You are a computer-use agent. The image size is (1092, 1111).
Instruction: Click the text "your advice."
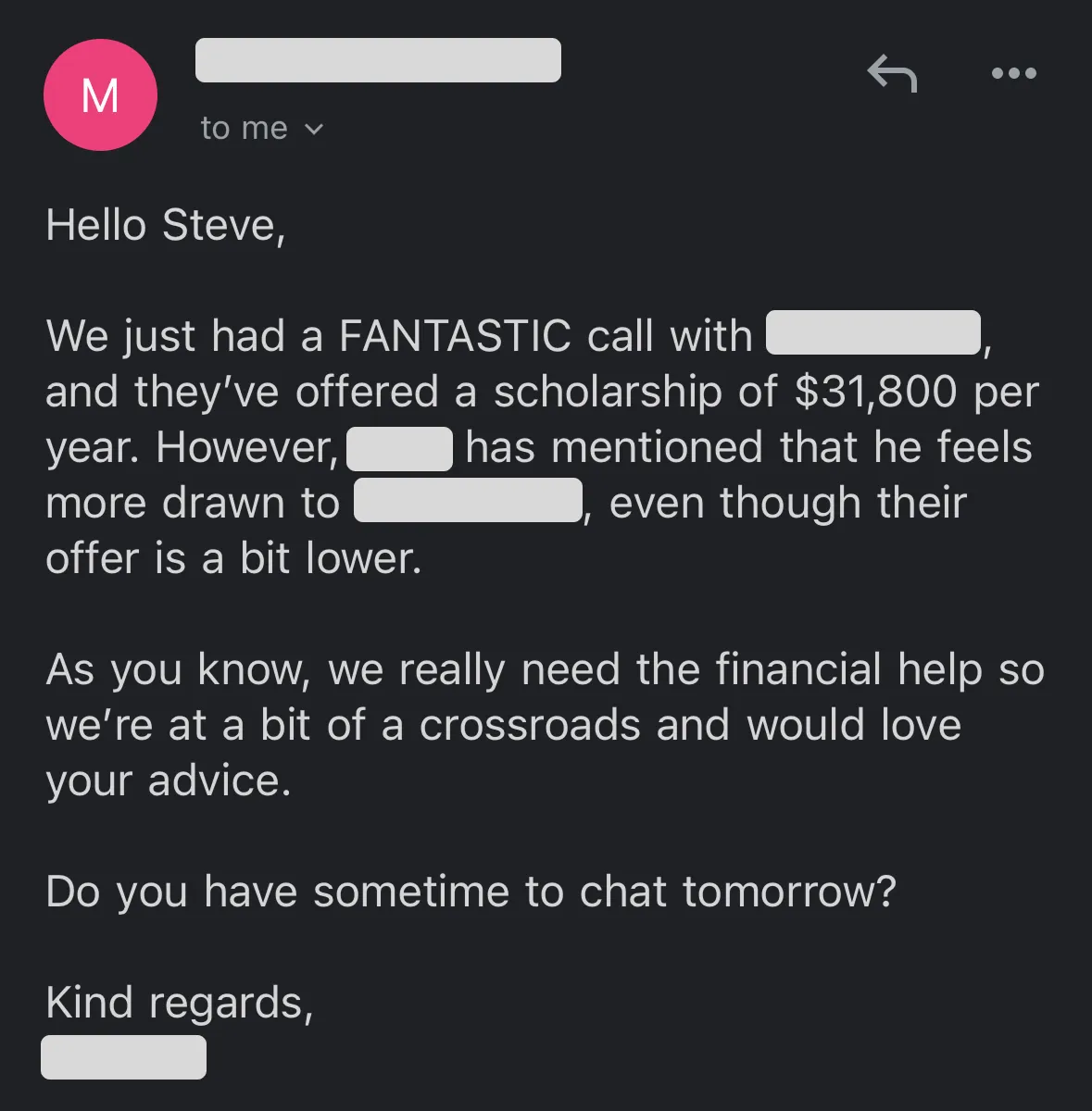pyautogui.click(x=169, y=780)
